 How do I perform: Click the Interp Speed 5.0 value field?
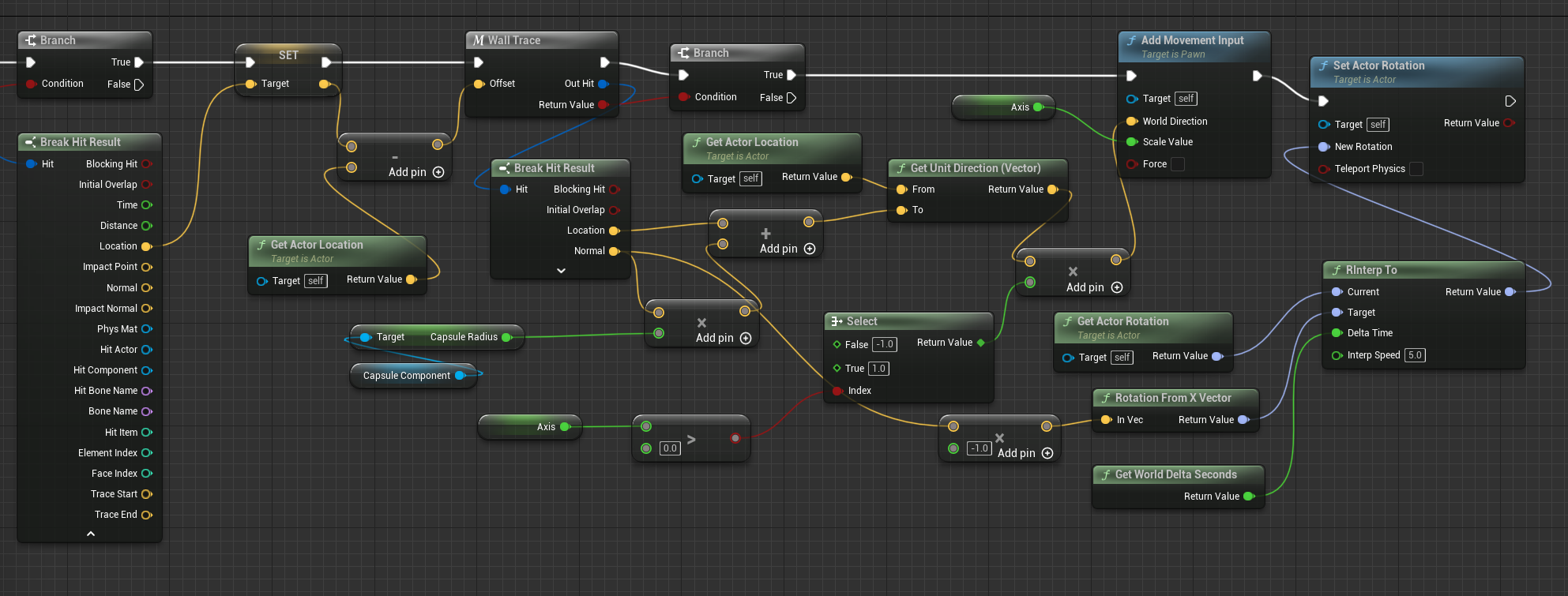pyautogui.click(x=1415, y=355)
